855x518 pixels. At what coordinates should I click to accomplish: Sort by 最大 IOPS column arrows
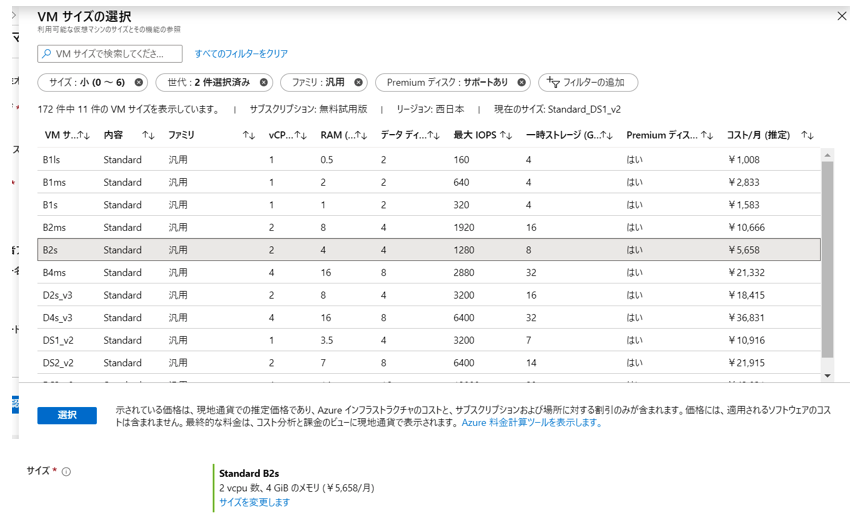[506, 135]
